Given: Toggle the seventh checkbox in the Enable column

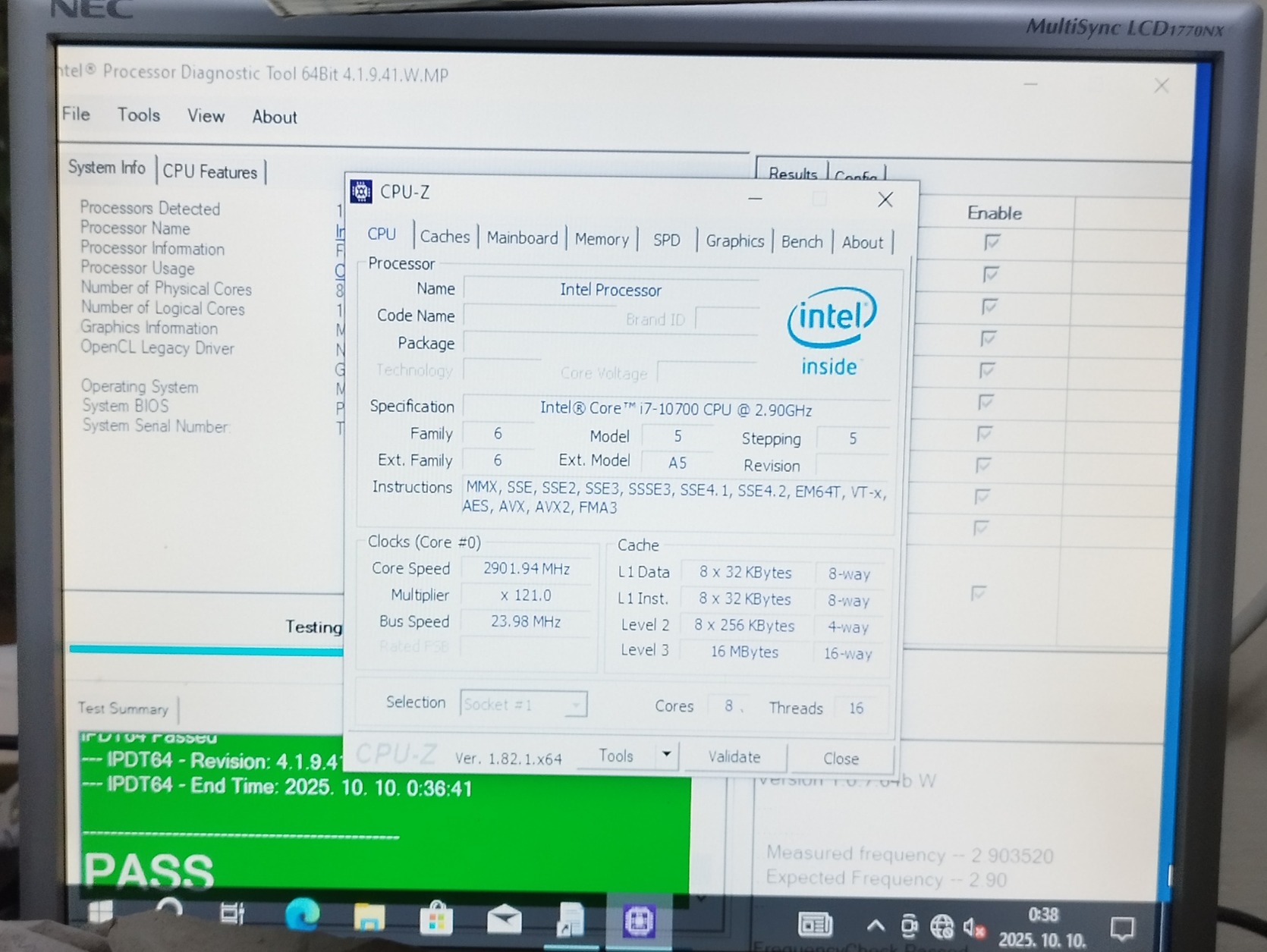Looking at the screenshot, I should pos(984,434).
